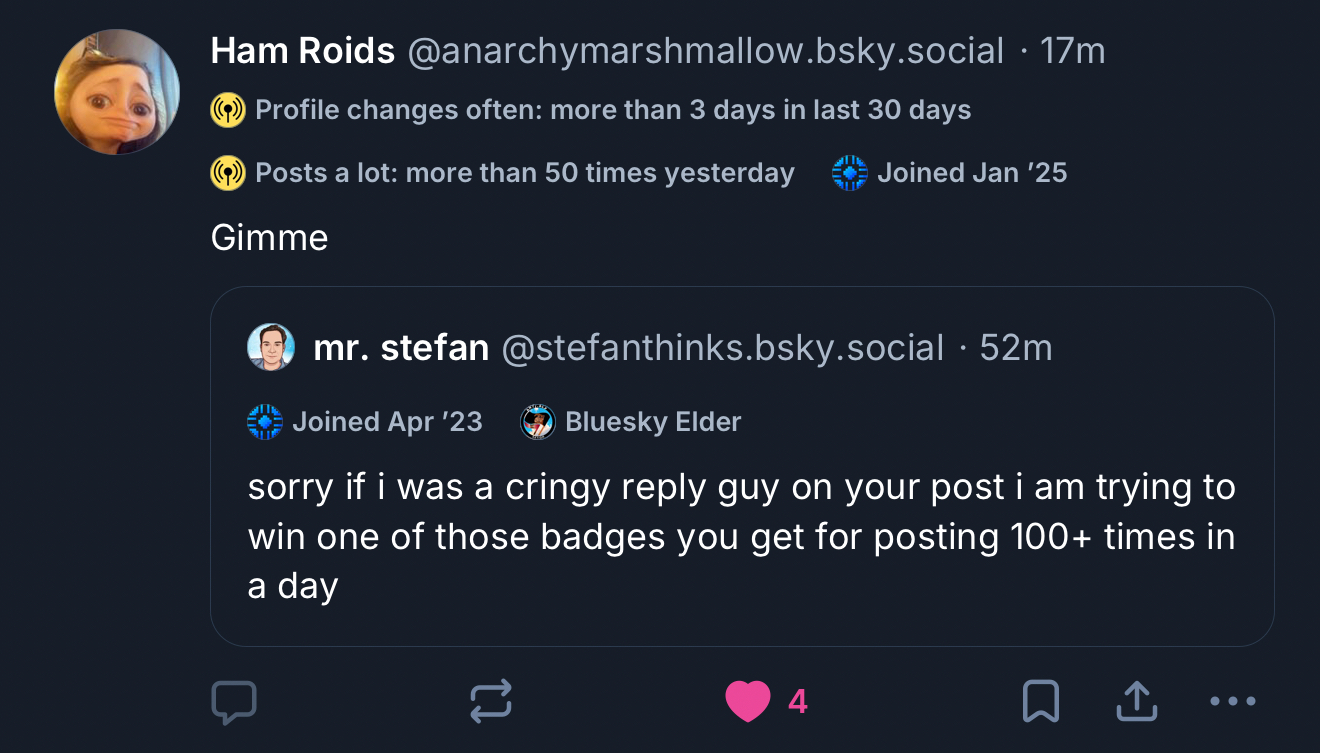Open the share arrow icon

click(1137, 702)
